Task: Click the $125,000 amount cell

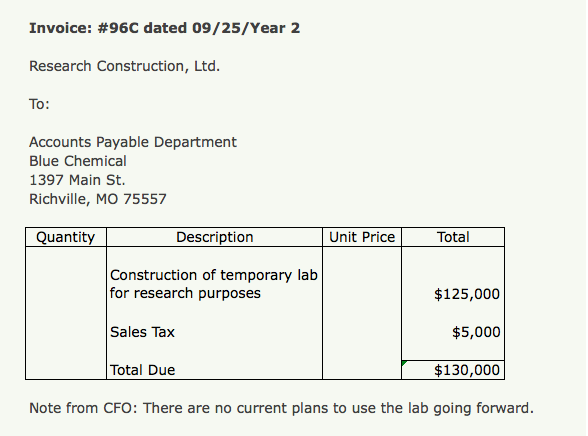Action: (467, 294)
